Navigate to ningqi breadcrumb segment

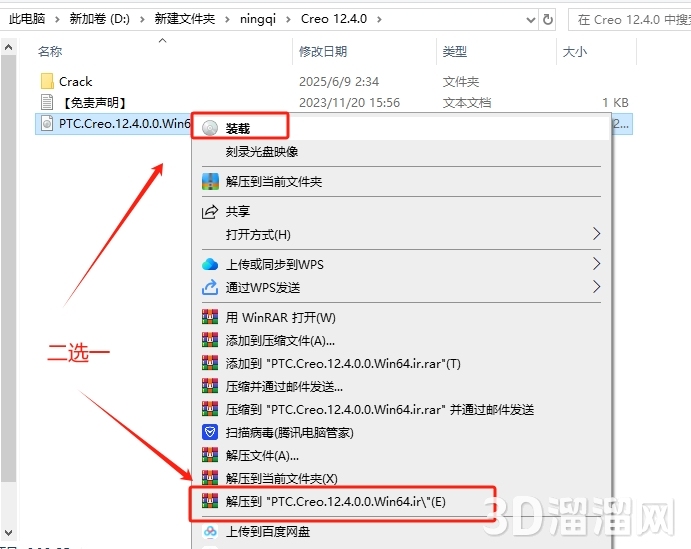(258, 19)
